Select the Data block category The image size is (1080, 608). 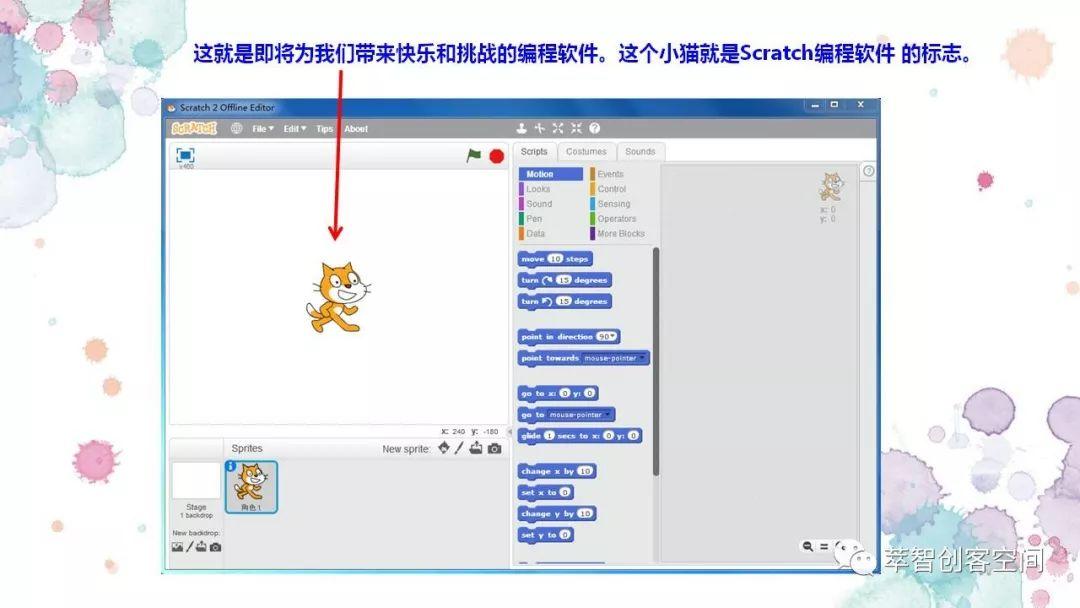click(550, 233)
